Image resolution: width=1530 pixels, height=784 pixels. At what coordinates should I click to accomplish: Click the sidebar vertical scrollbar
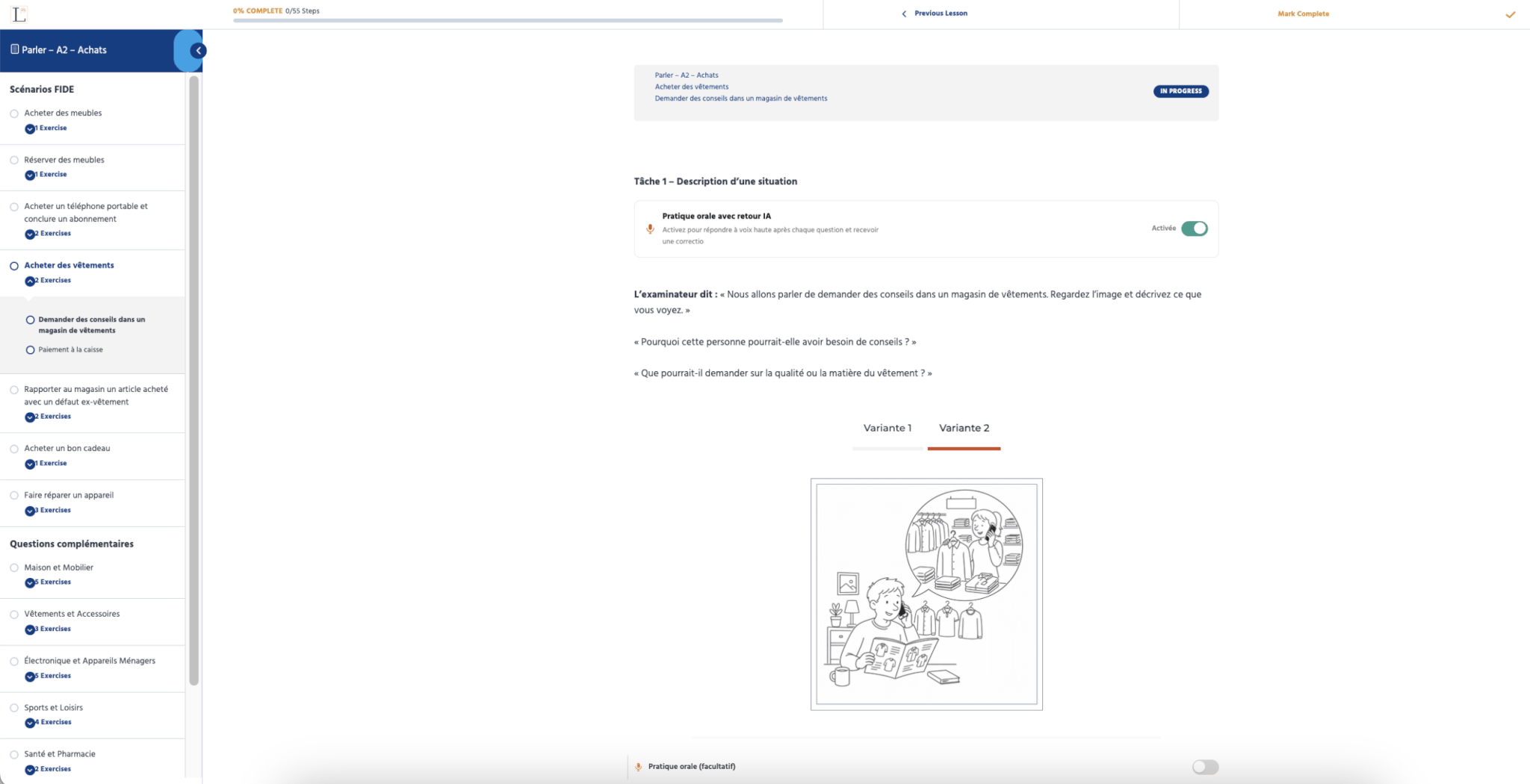(194, 381)
